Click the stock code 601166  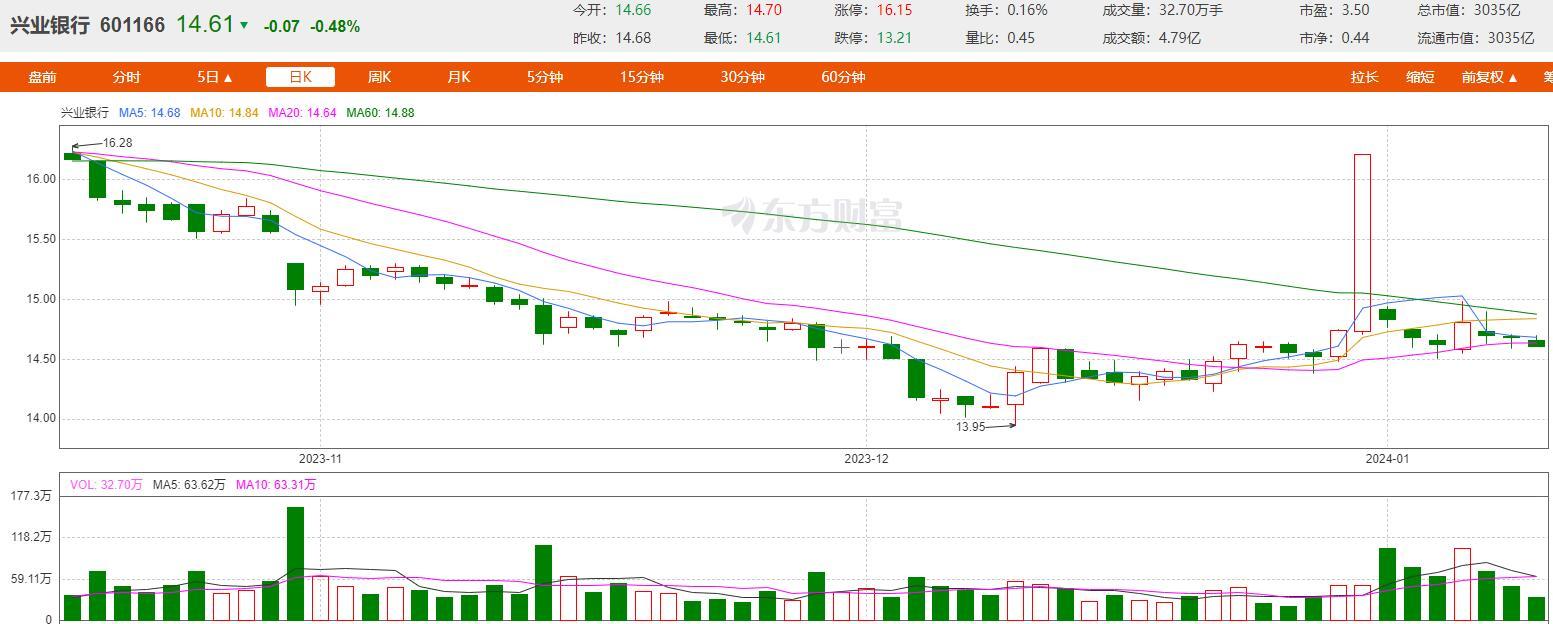133,25
